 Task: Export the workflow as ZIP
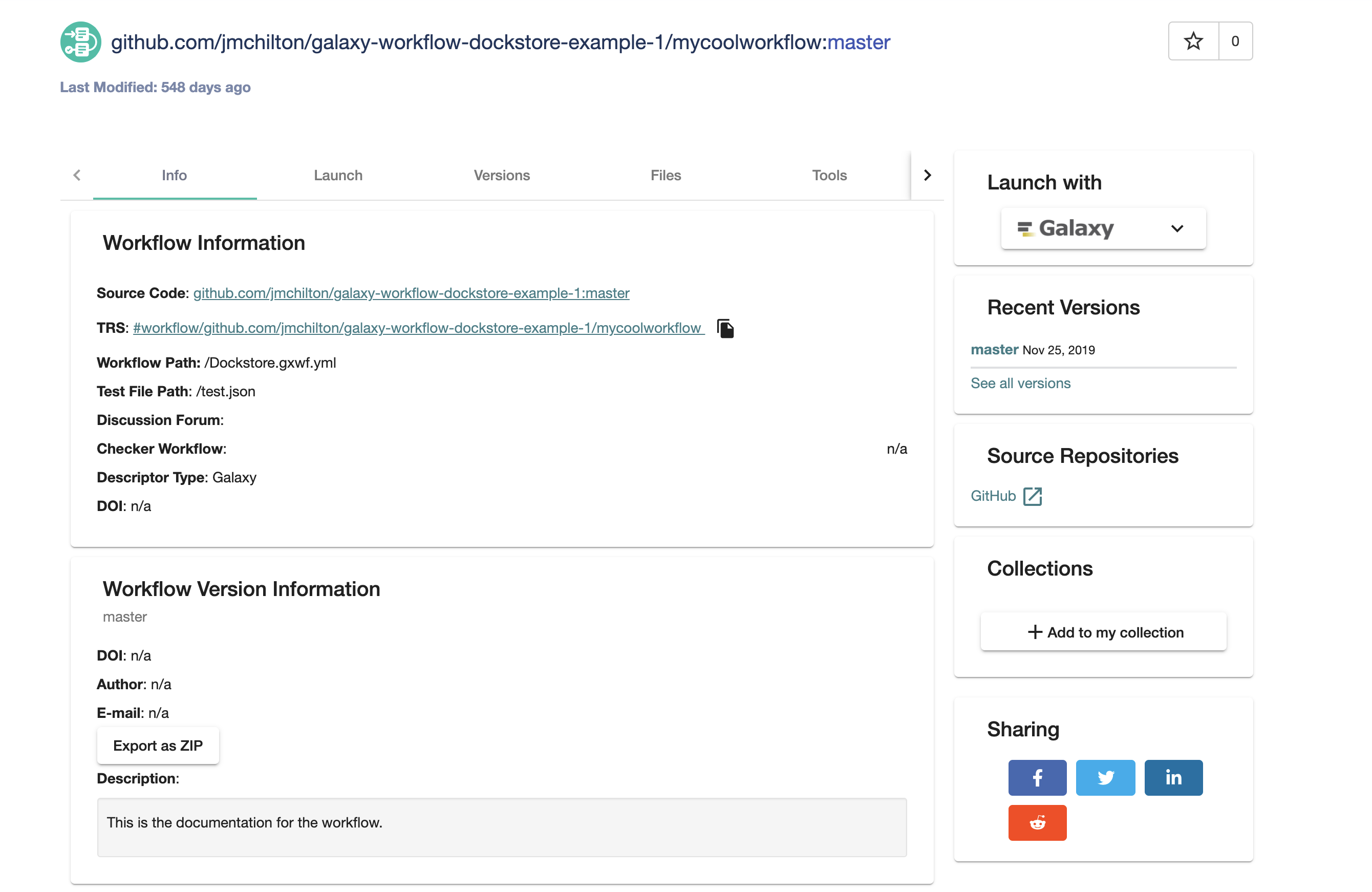(x=157, y=745)
